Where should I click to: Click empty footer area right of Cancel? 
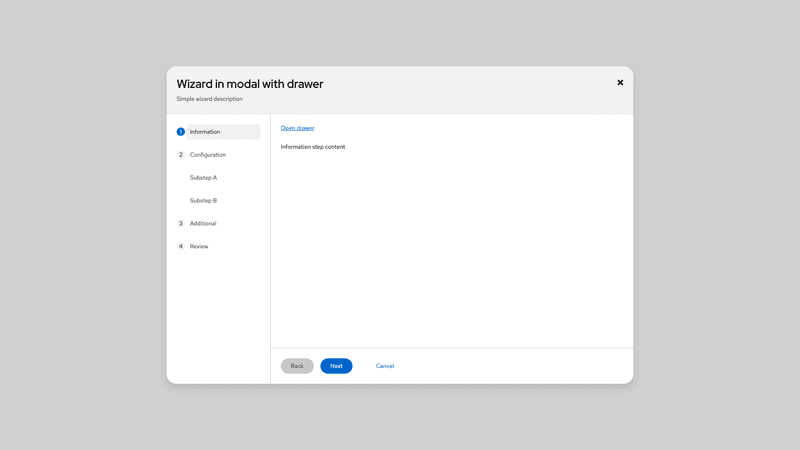coord(520,366)
